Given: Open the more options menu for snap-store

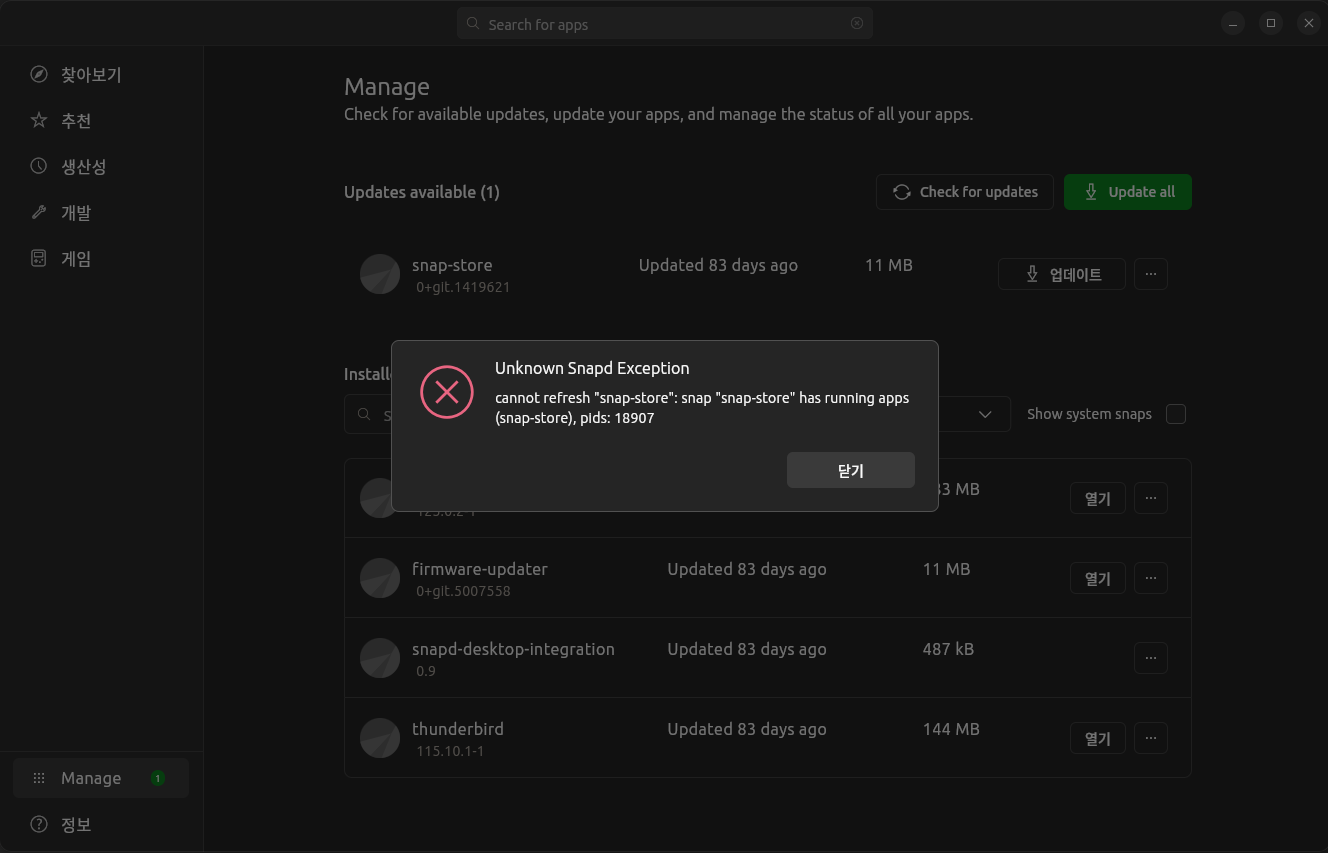Looking at the screenshot, I should (1151, 274).
